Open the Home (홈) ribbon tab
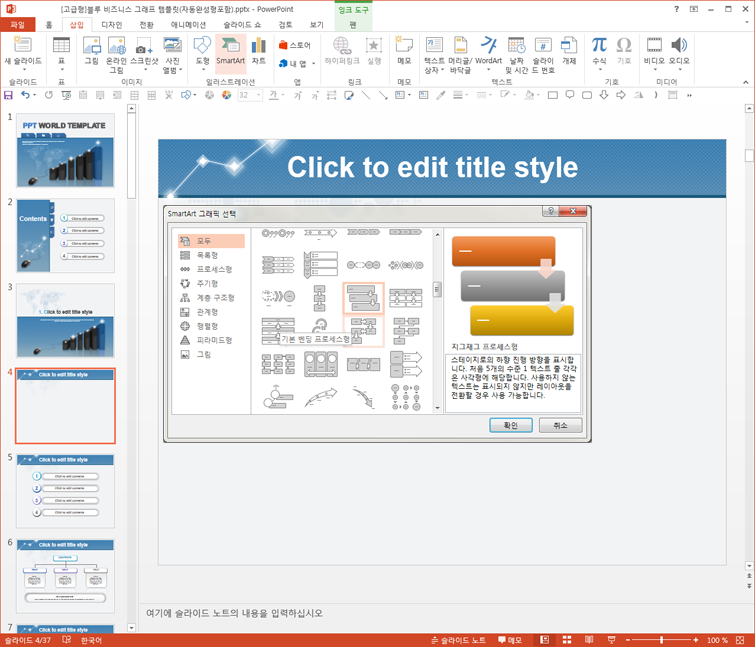Image resolution: width=755 pixels, height=647 pixels. coord(49,25)
